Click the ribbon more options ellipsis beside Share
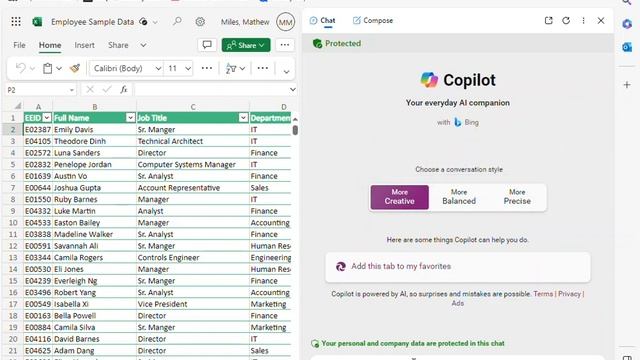This screenshot has height=360, width=640. [x=284, y=45]
